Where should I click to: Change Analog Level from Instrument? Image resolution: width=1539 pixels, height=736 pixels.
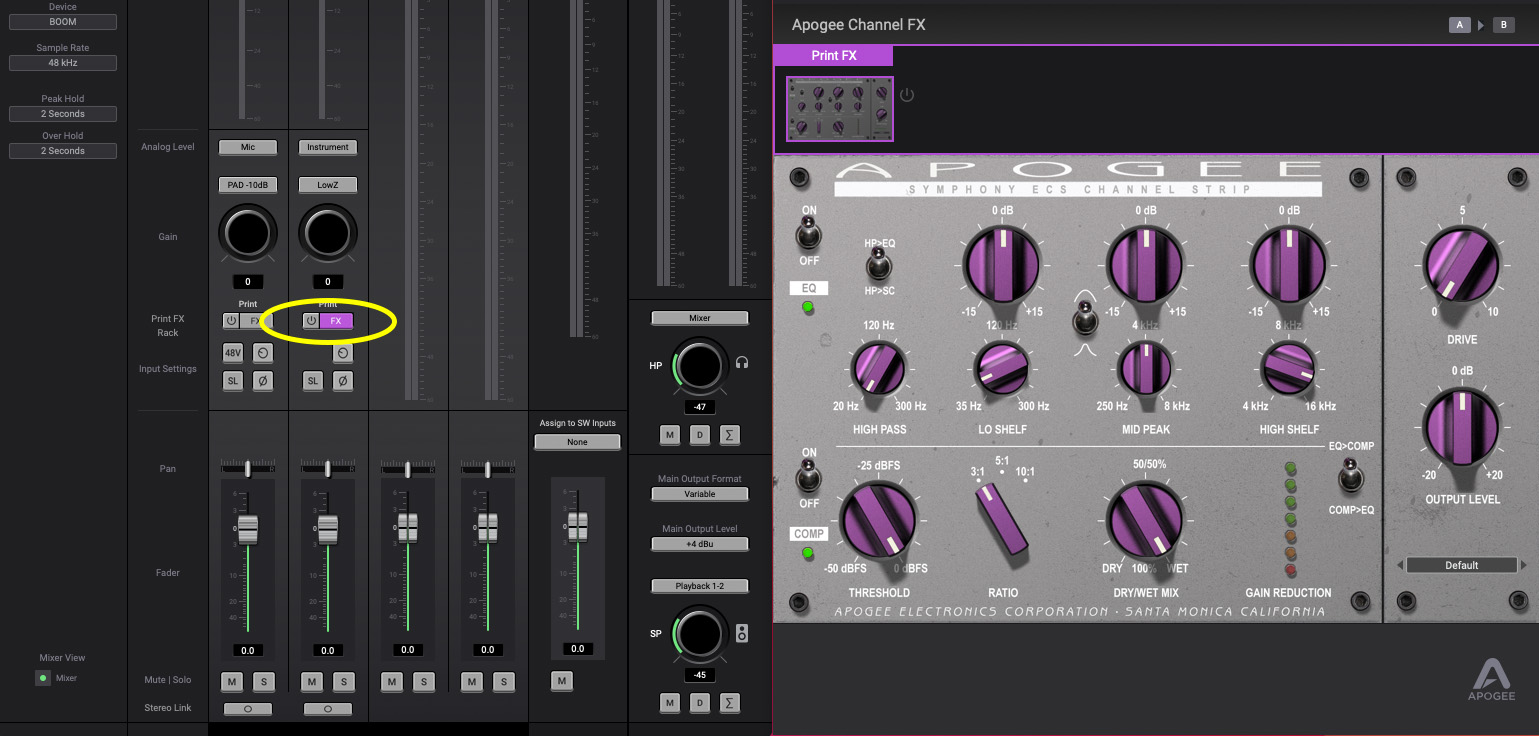[x=328, y=147]
